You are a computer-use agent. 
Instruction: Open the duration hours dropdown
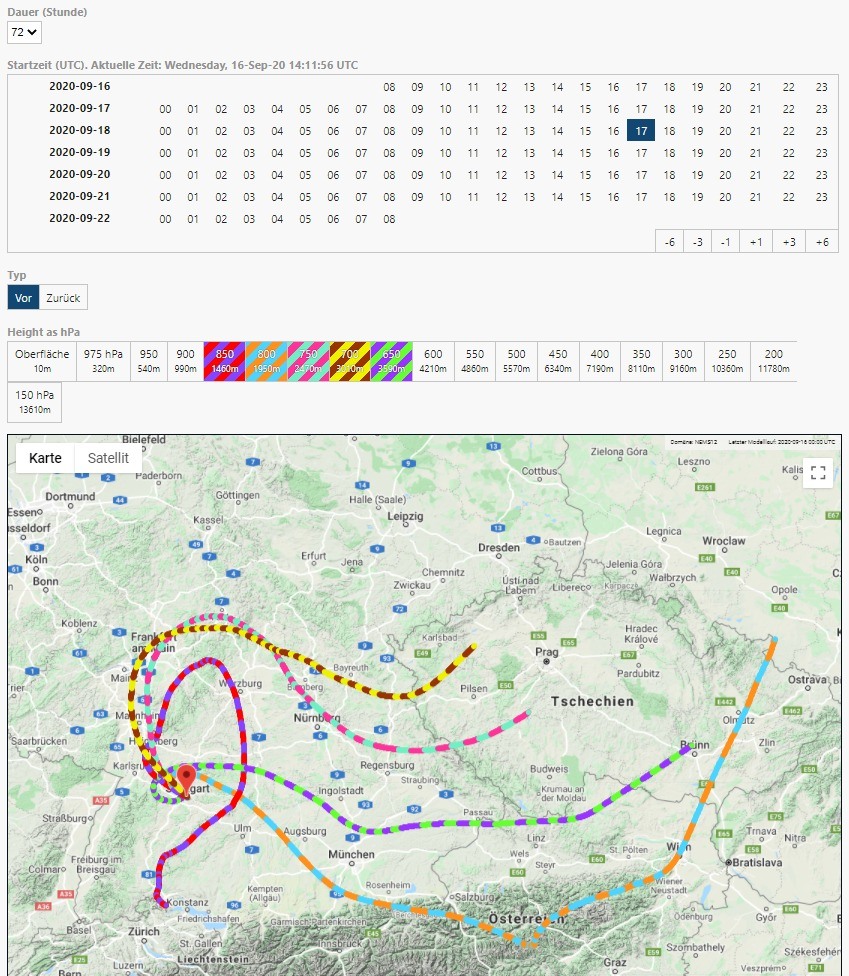24,32
